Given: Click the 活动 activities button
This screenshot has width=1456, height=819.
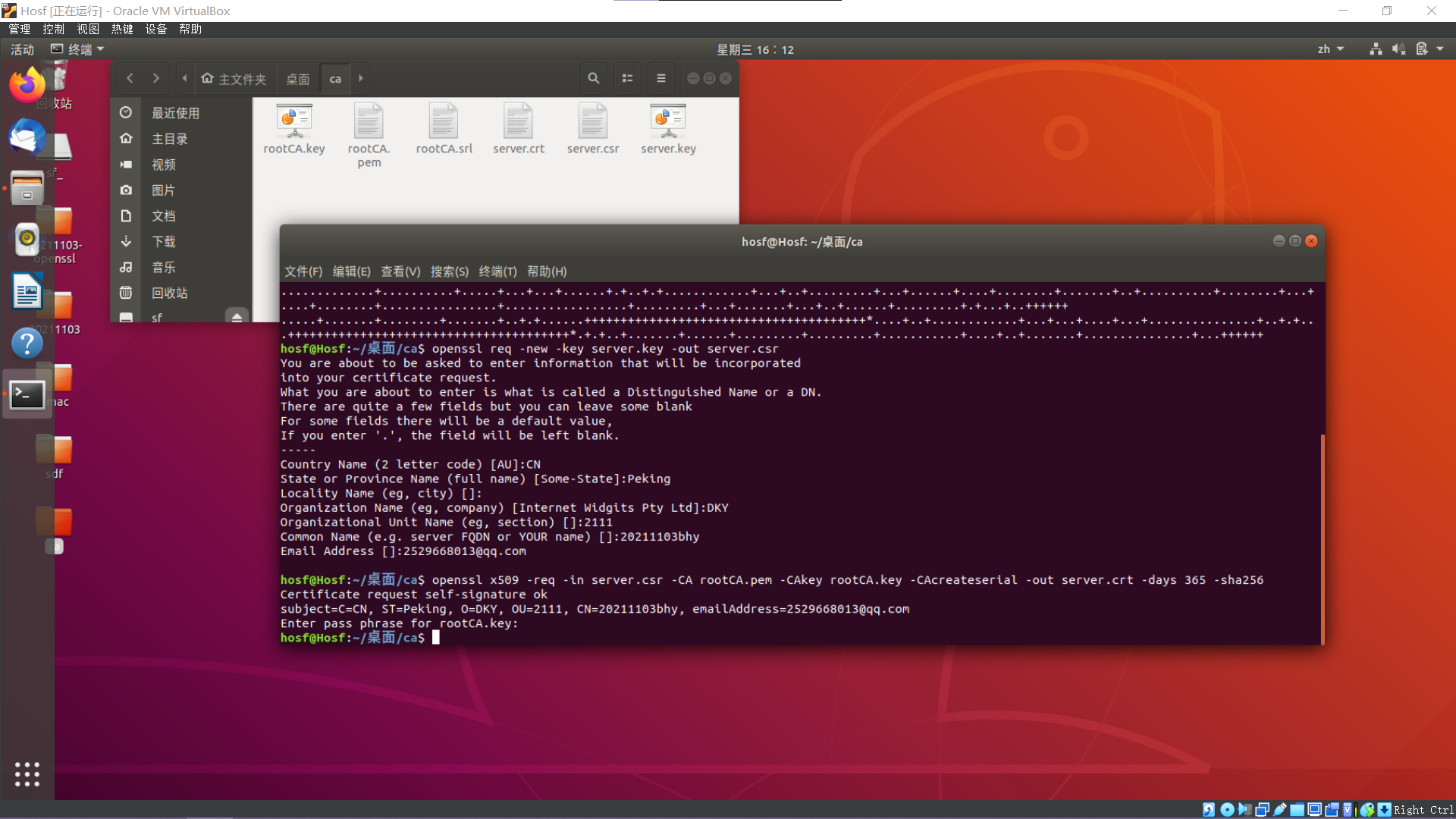Looking at the screenshot, I should click(22, 49).
